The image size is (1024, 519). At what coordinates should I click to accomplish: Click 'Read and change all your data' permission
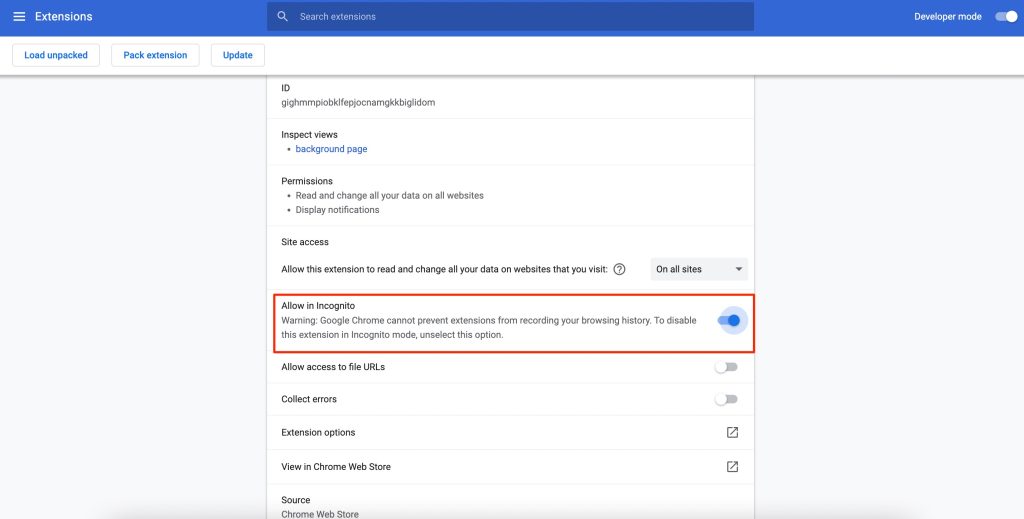[x=389, y=195]
